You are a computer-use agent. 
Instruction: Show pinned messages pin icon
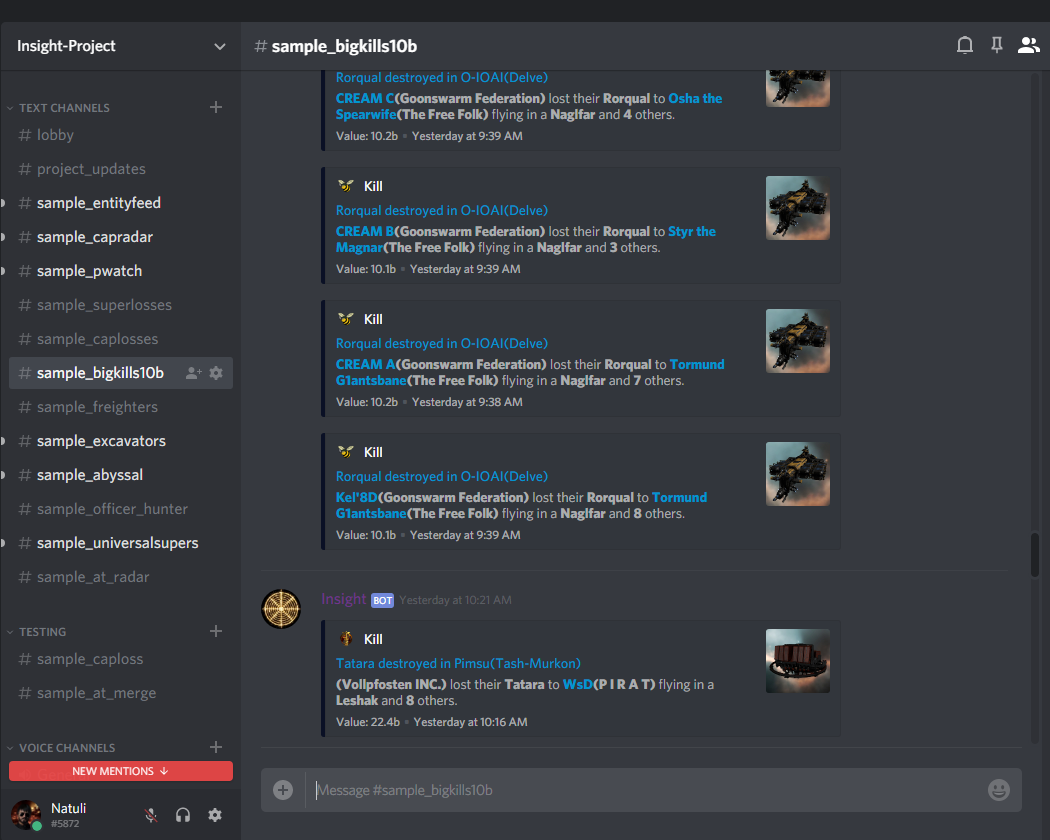pyautogui.click(x=996, y=45)
